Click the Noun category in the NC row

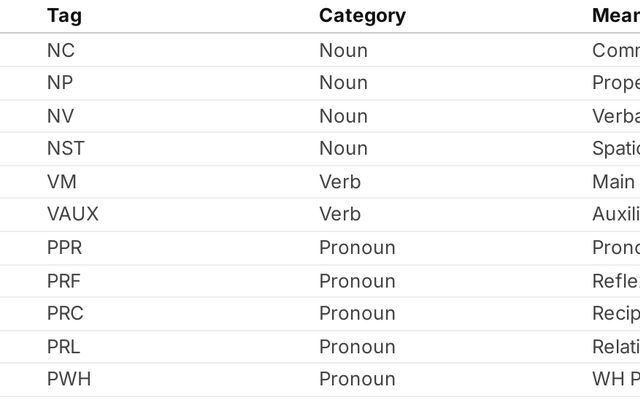pyautogui.click(x=343, y=50)
